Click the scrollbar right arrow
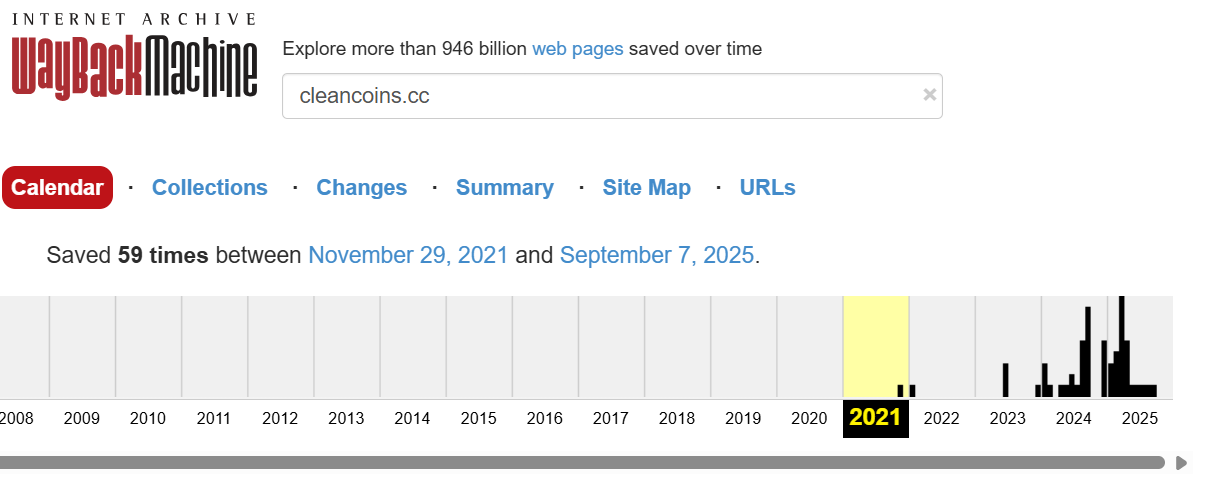The width and height of the screenshot is (1211, 492). pyautogui.click(x=1181, y=463)
